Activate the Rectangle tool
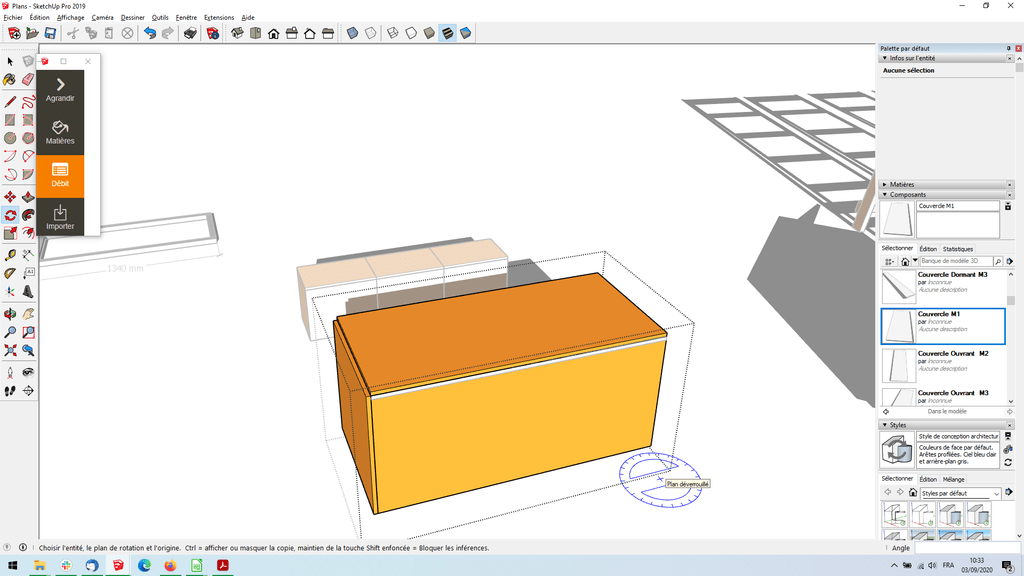The width and height of the screenshot is (1024, 576). tap(10, 120)
